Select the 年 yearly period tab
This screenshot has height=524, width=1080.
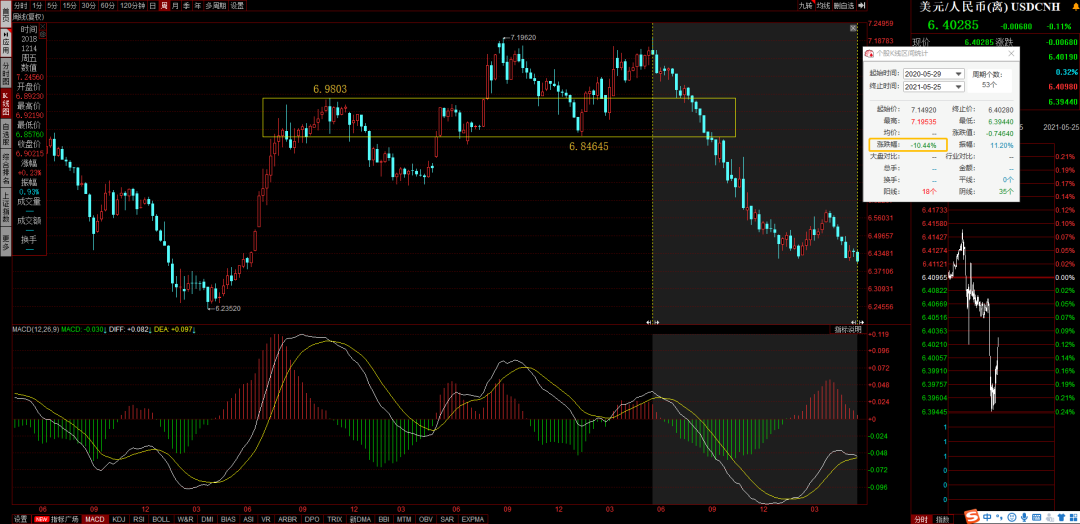tap(198, 6)
